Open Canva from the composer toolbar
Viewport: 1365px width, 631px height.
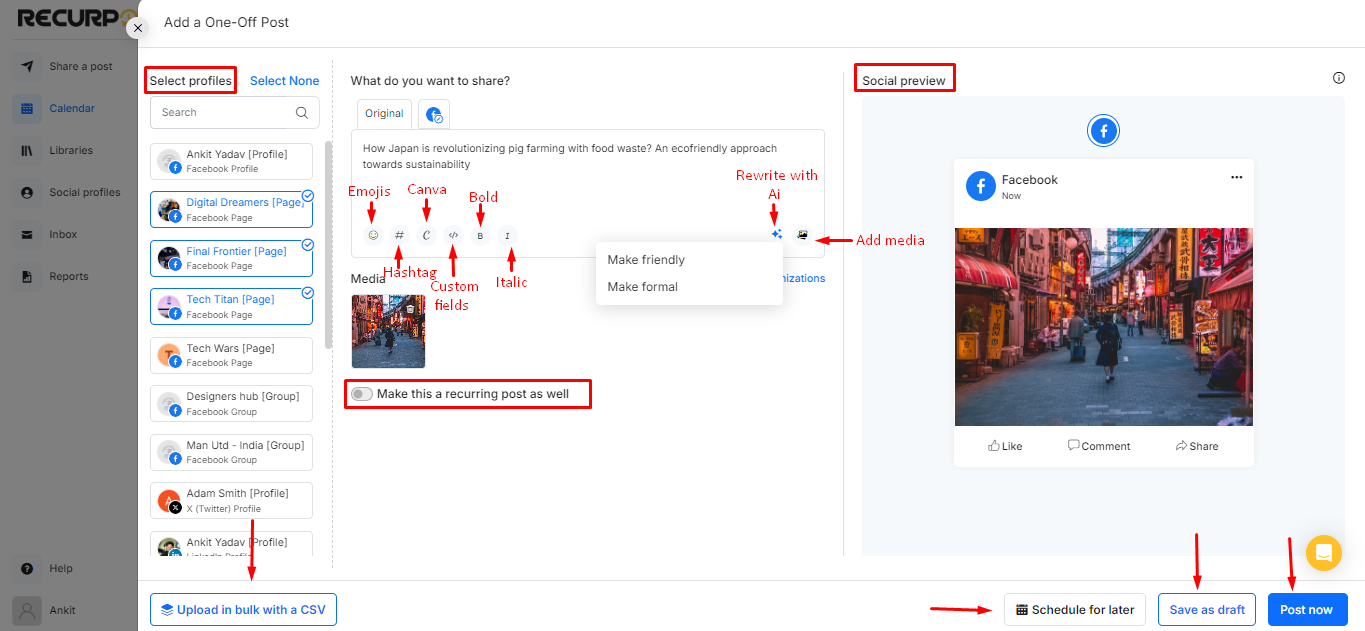[426, 235]
